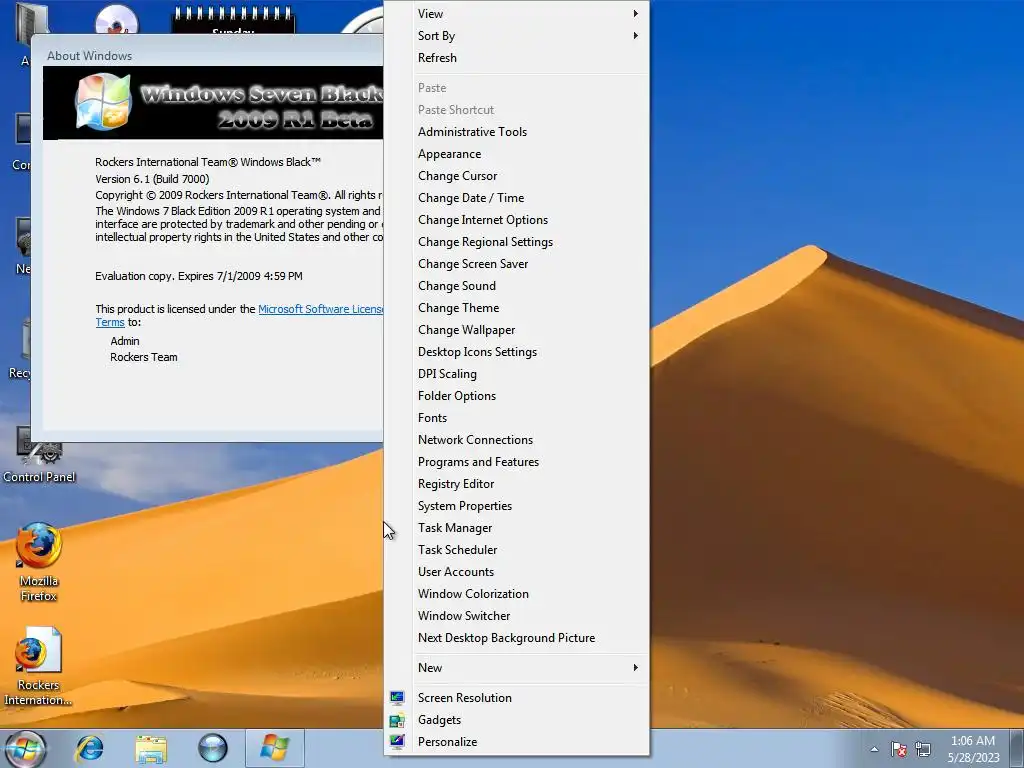This screenshot has height=768, width=1024.
Task: Select the Personalize entry
Action: [517, 742]
